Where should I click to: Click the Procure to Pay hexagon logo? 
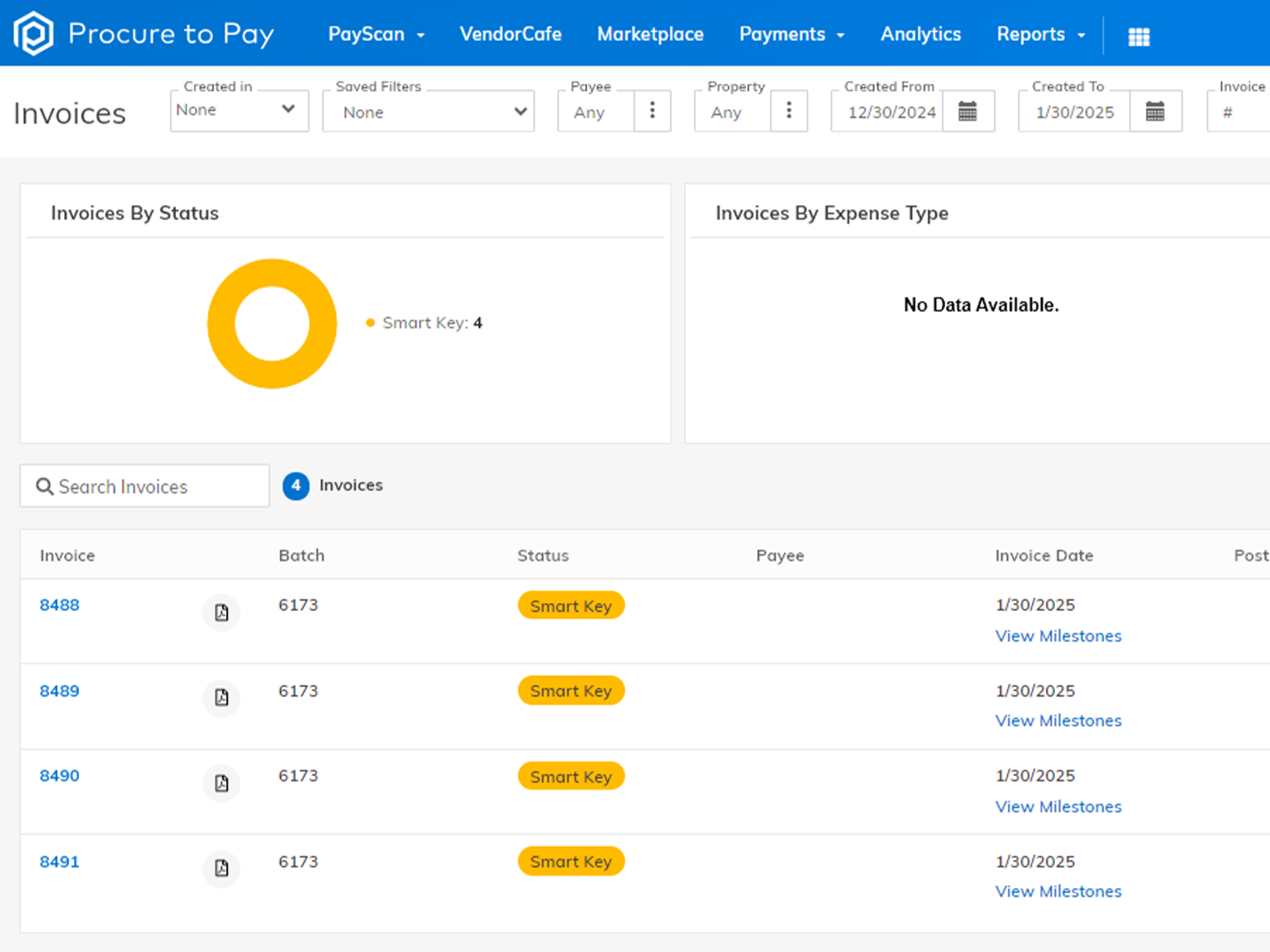point(33,33)
